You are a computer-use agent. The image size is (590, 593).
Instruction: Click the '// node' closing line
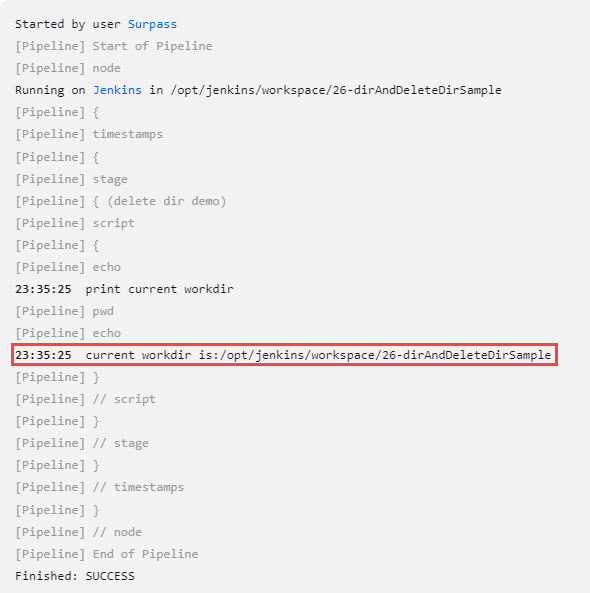pos(78,532)
